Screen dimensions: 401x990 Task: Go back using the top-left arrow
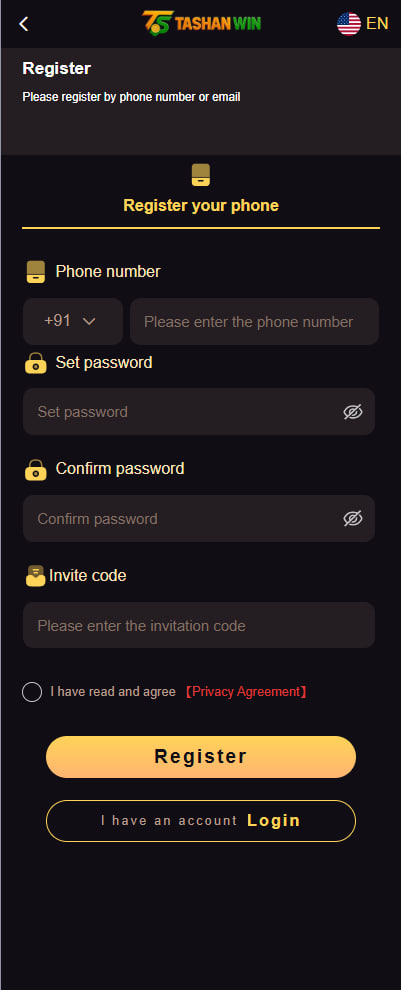pyautogui.click(x=23, y=24)
